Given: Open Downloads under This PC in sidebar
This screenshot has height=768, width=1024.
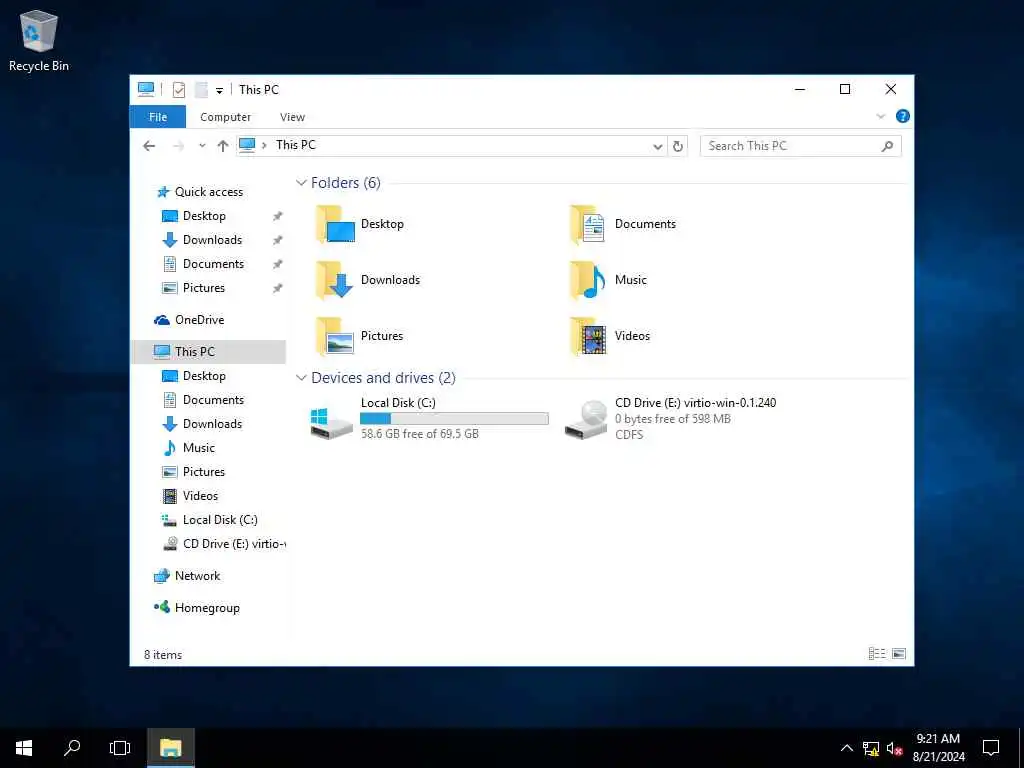Looking at the screenshot, I should tap(212, 424).
